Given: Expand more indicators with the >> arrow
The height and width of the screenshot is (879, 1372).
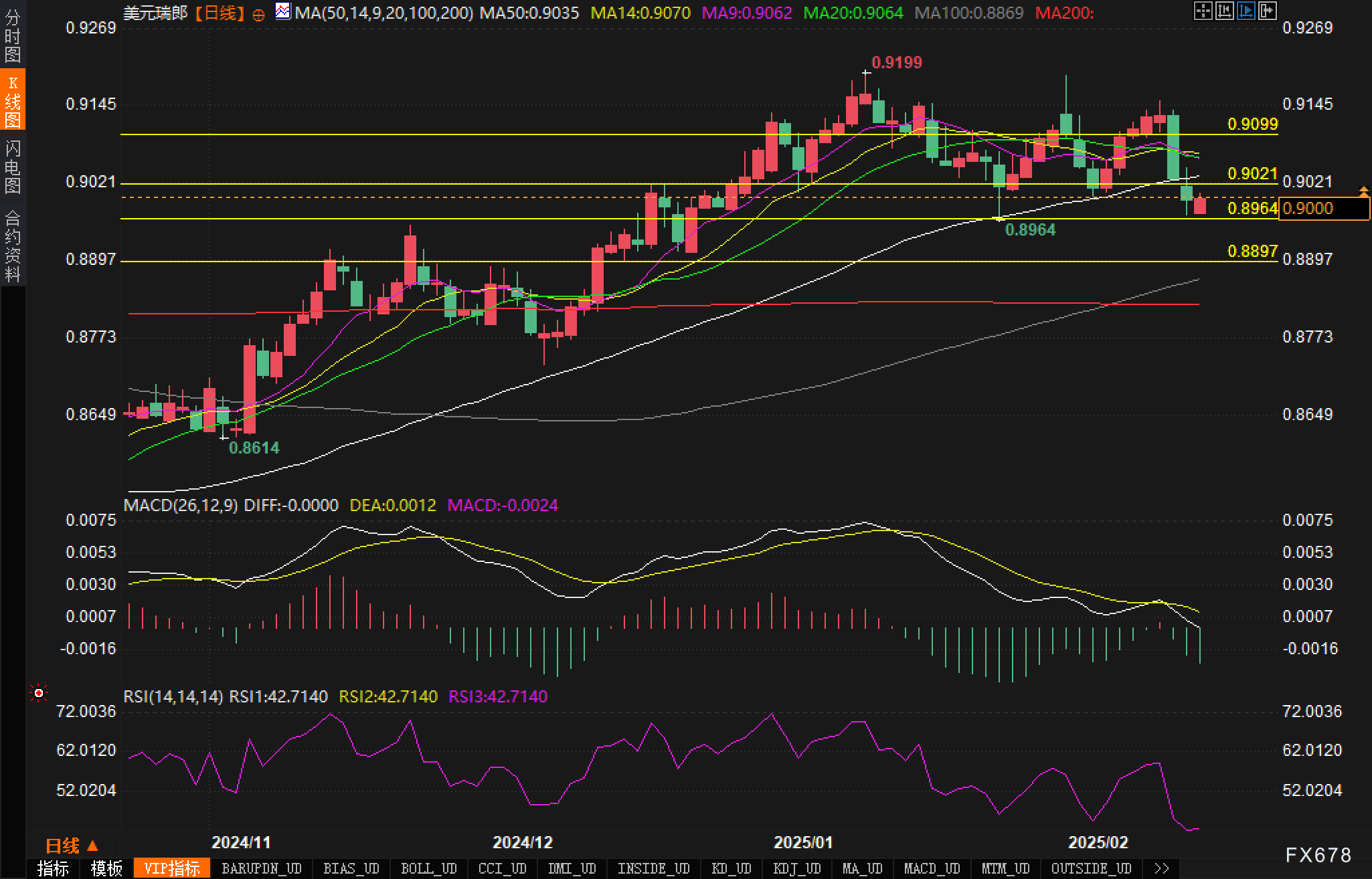Looking at the screenshot, I should pos(1162,868).
